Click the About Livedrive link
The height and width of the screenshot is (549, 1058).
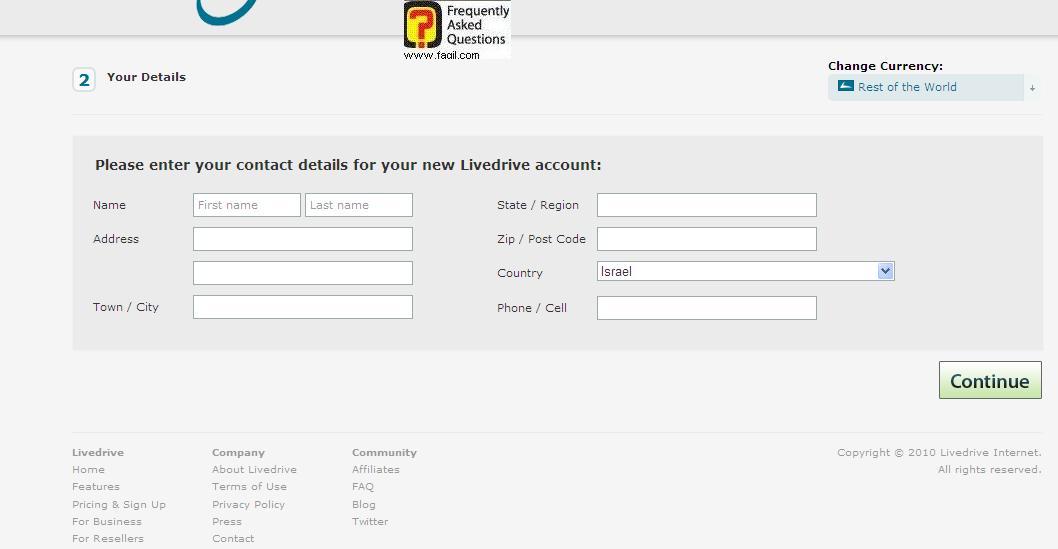coord(254,470)
